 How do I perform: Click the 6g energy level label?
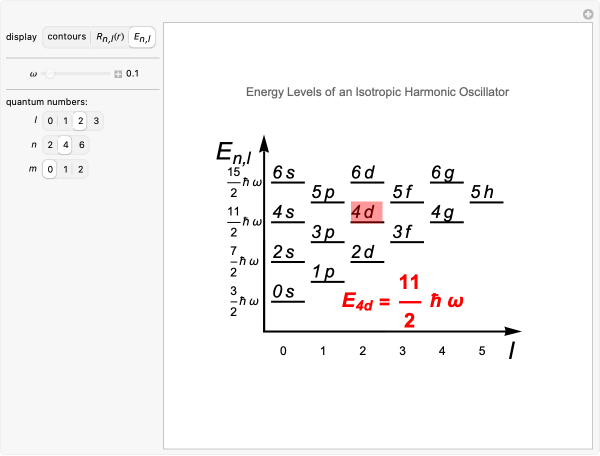coord(443,173)
